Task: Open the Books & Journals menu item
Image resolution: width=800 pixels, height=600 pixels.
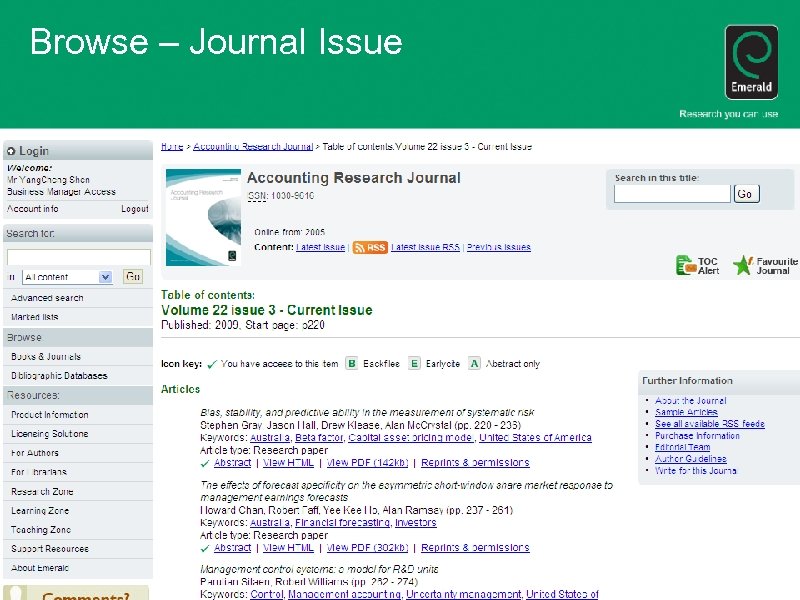Action: (48, 356)
